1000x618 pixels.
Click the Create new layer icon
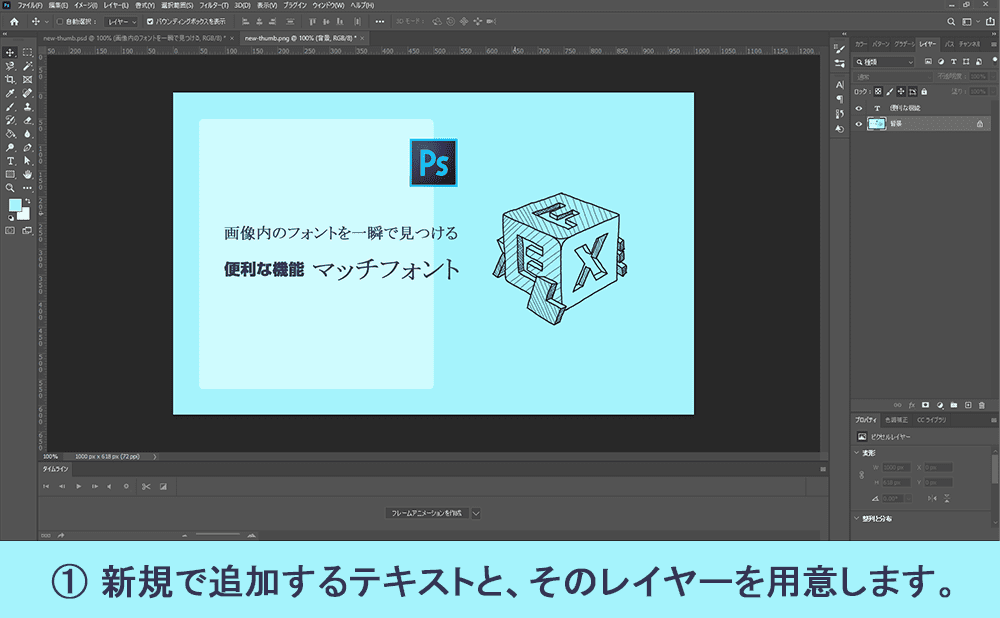968,405
